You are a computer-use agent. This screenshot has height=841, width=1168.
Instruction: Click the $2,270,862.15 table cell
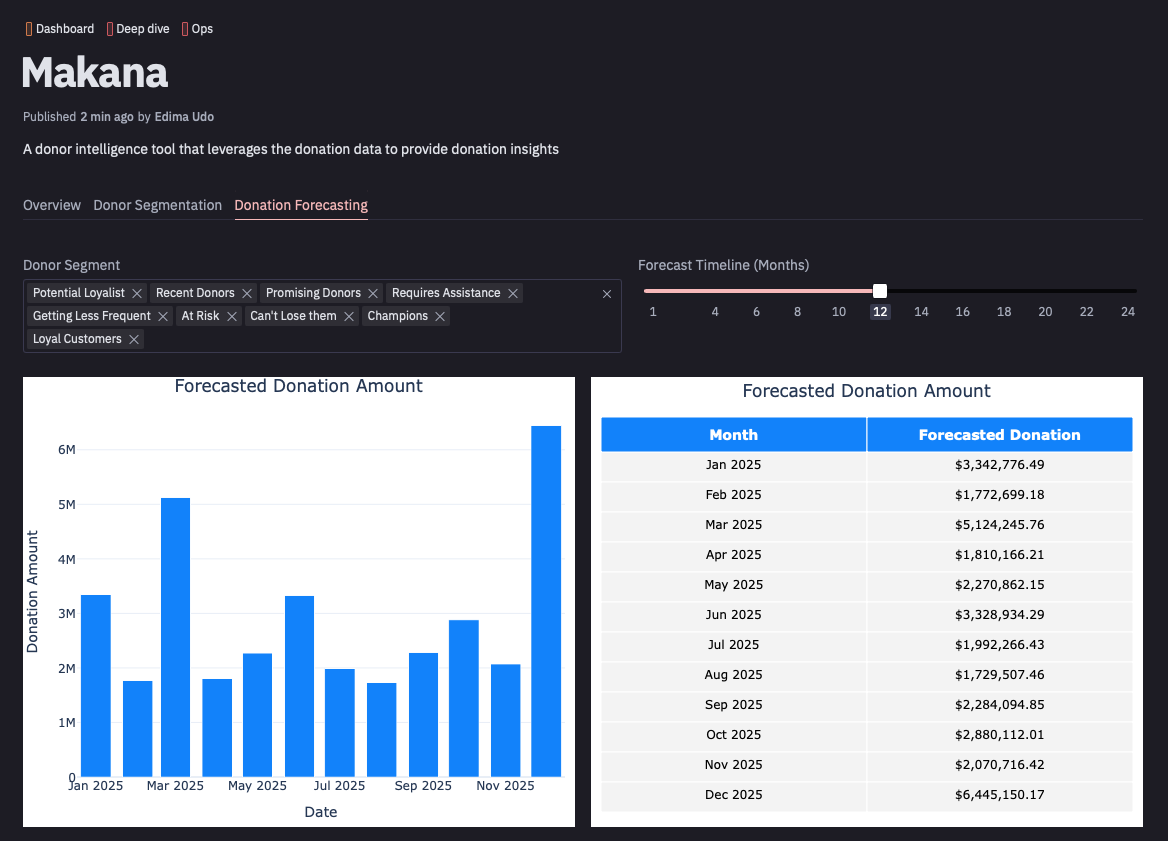[x=1000, y=585]
